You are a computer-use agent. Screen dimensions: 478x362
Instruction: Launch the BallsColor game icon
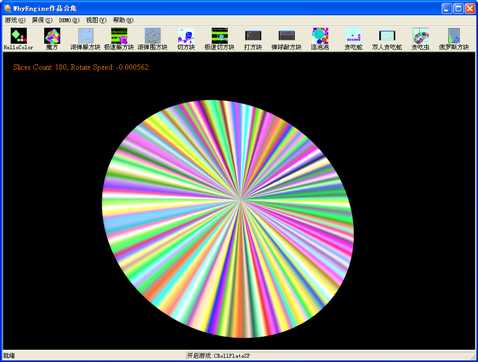coord(19,36)
